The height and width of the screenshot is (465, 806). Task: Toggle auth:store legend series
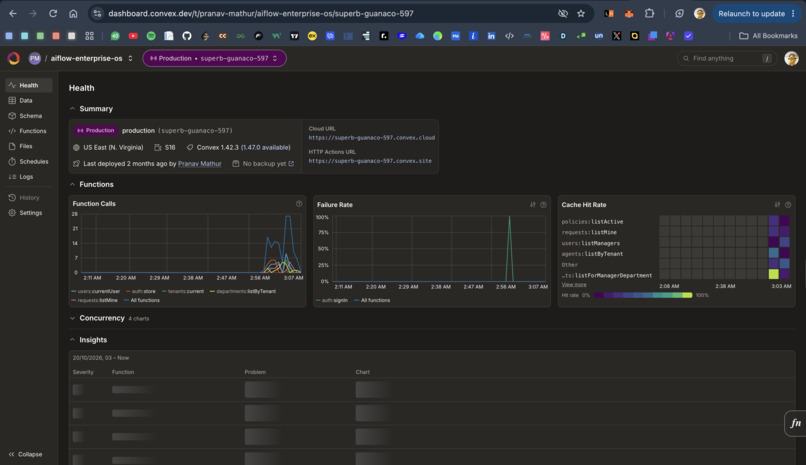(141, 291)
